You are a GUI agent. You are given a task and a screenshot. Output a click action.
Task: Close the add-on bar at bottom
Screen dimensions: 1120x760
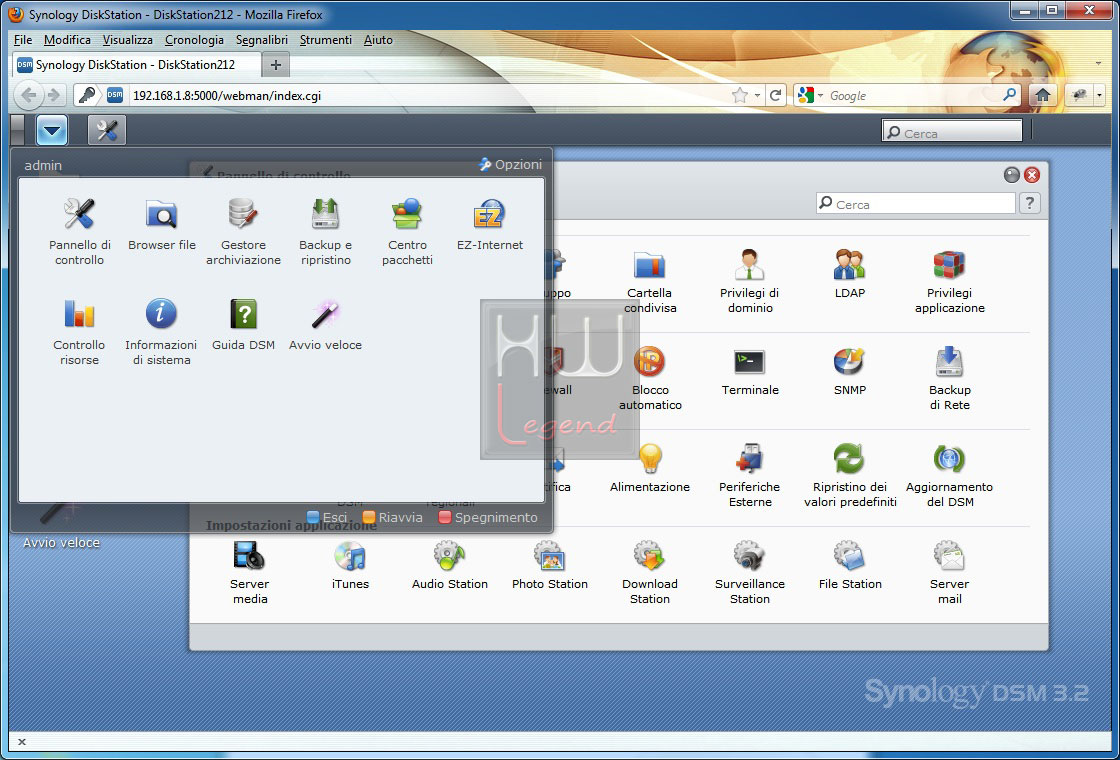(x=21, y=742)
